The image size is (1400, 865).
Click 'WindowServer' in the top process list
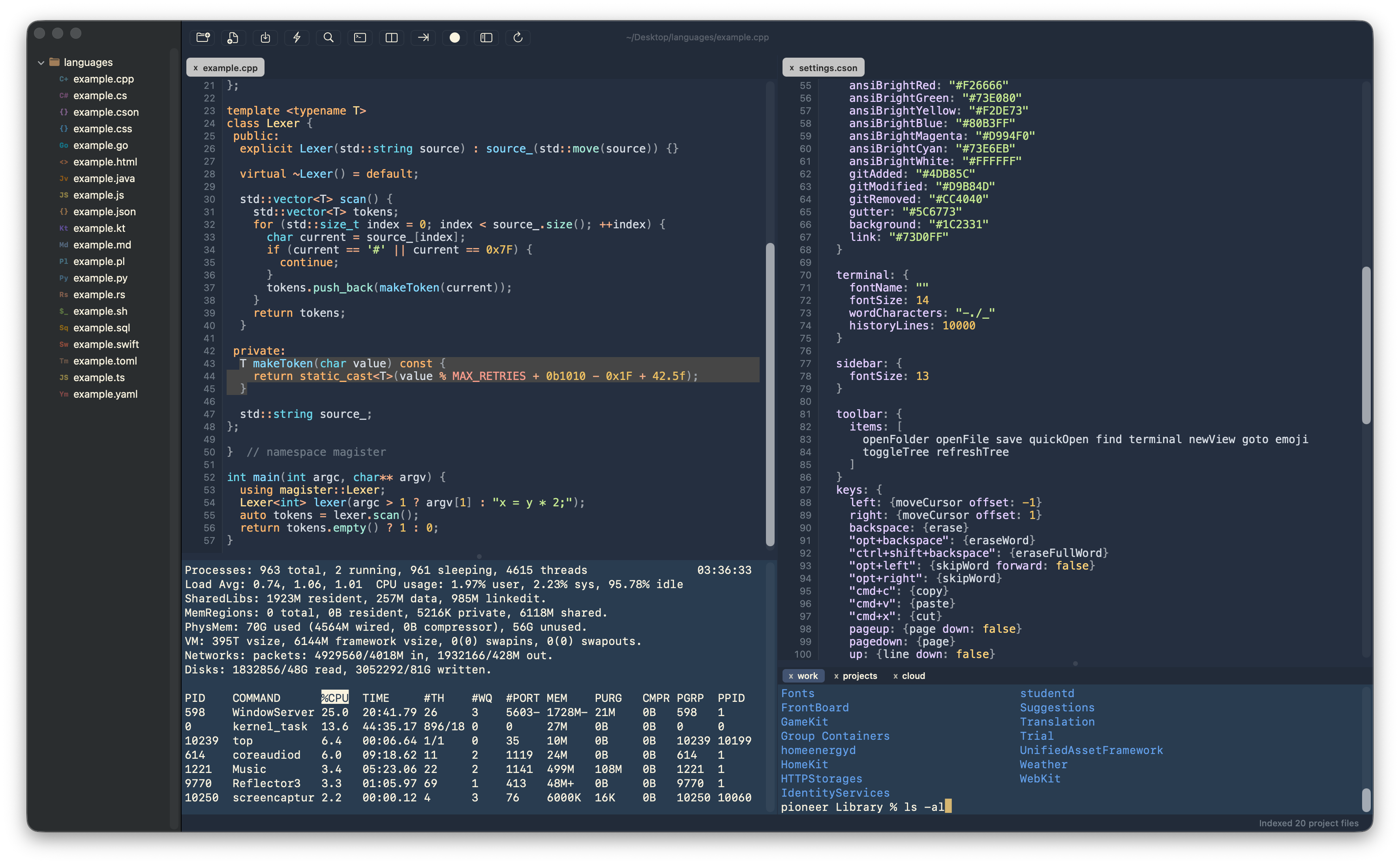273,712
